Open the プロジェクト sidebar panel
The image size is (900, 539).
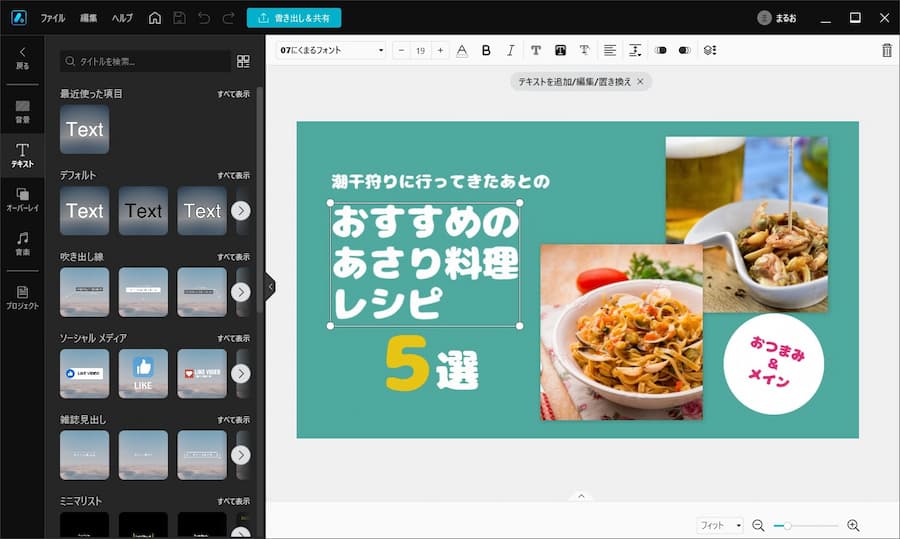(x=22, y=297)
